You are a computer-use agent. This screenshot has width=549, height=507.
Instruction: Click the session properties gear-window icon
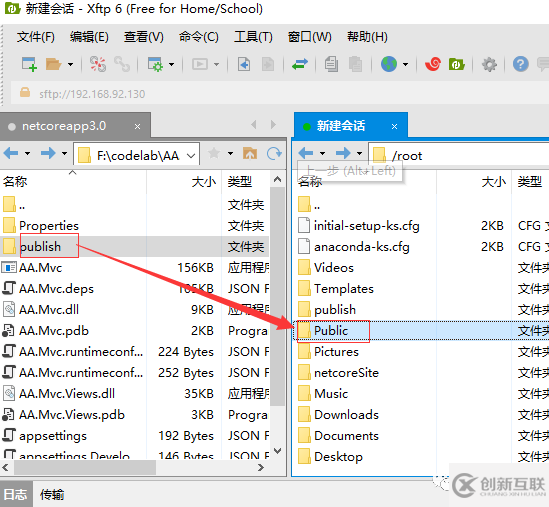point(155,64)
